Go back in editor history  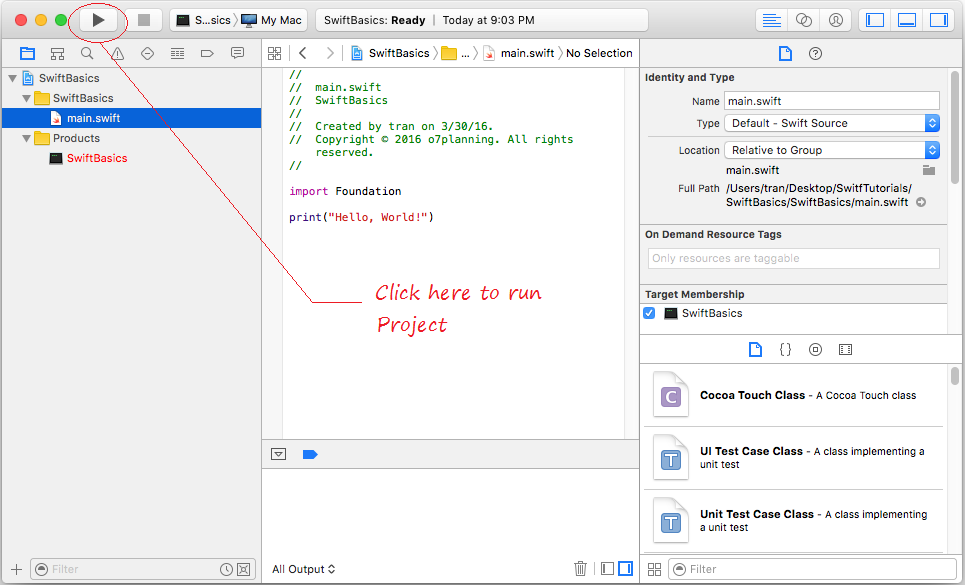[303, 54]
